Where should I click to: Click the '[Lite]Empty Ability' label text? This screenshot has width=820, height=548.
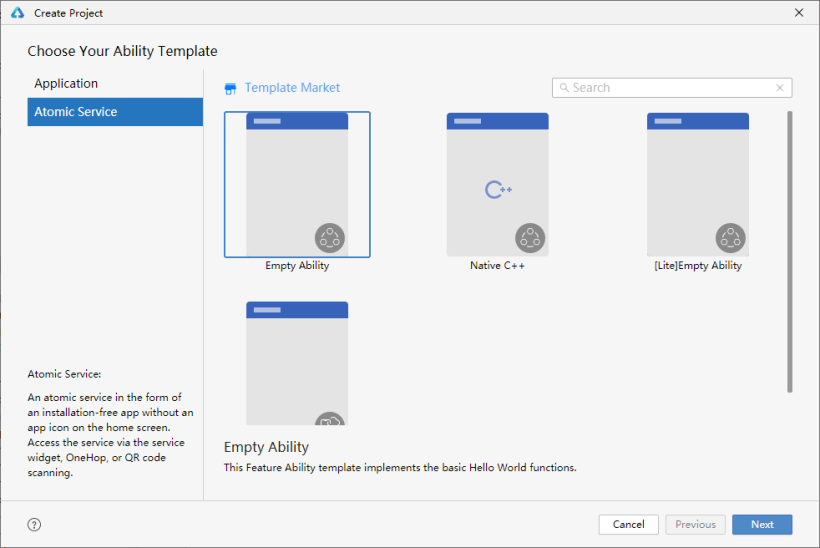pos(698,266)
